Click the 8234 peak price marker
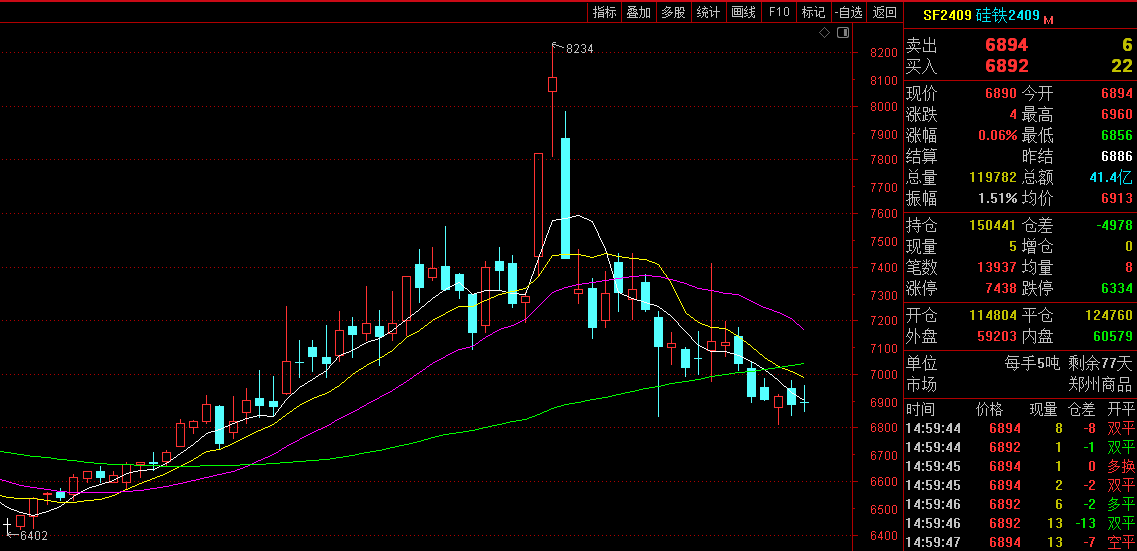The image size is (1137, 551). (579, 48)
